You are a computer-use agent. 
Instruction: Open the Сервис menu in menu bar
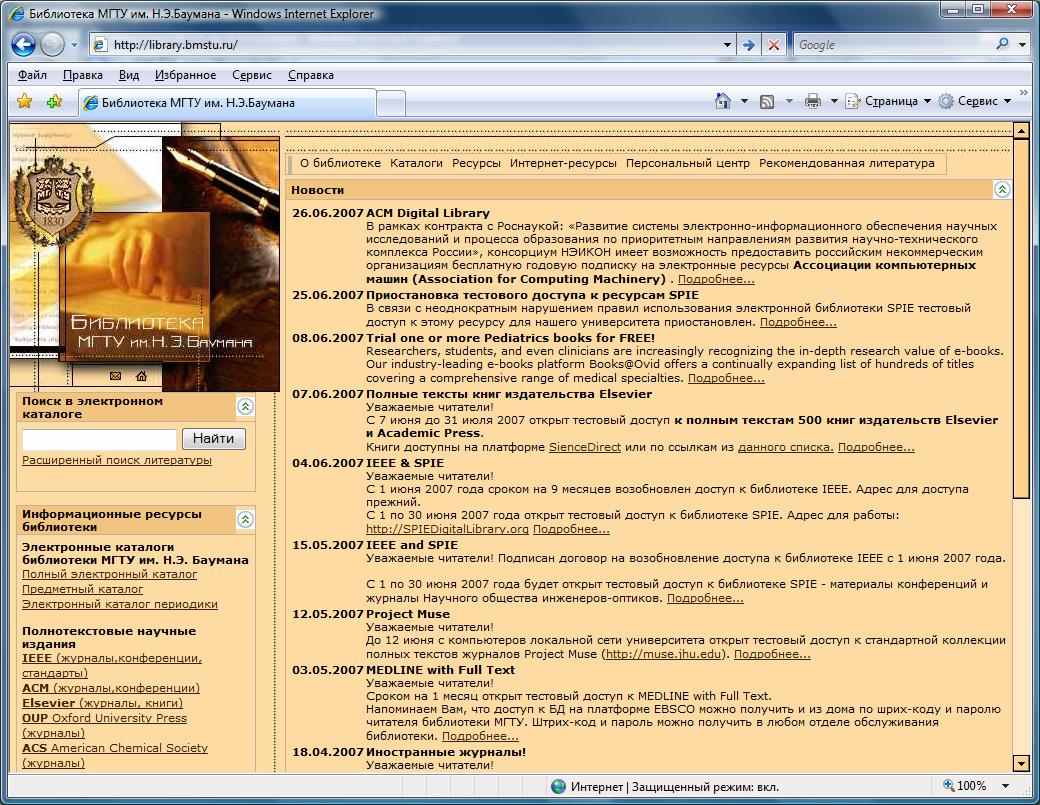tap(251, 75)
